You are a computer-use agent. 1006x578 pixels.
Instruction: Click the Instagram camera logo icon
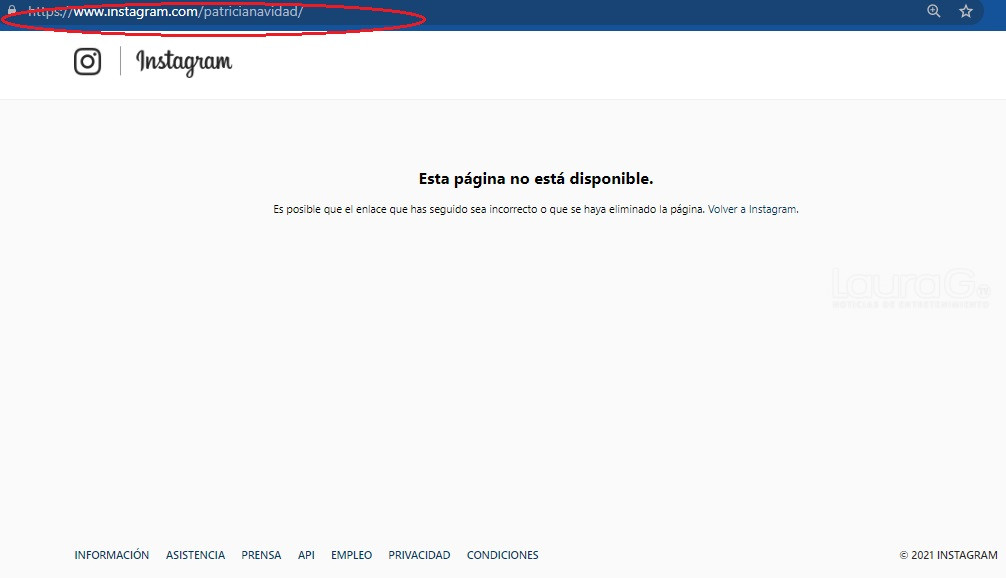pyautogui.click(x=88, y=62)
